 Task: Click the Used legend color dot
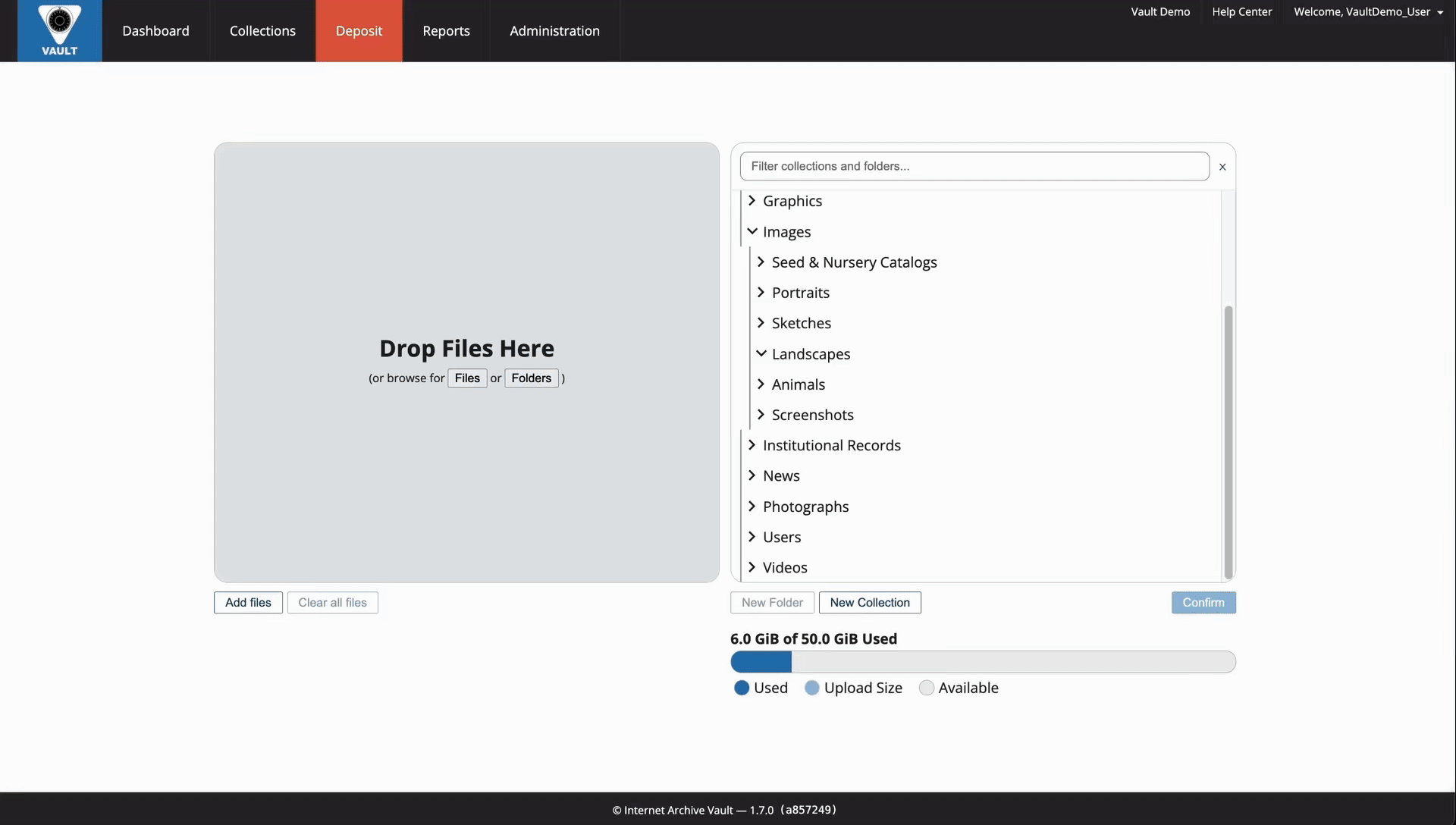point(742,688)
